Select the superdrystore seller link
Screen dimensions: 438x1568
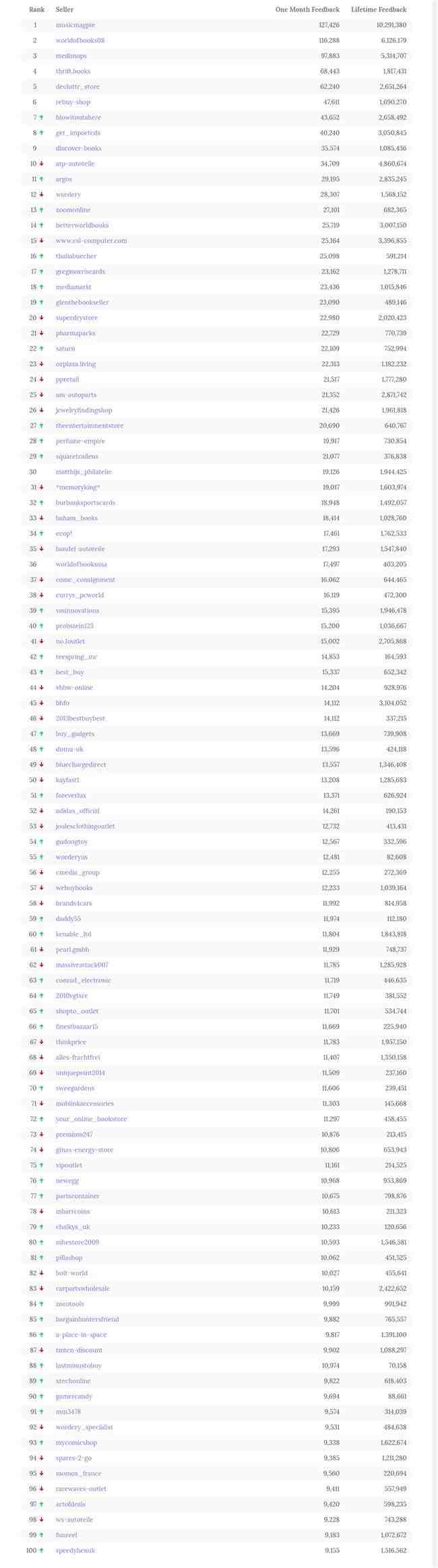pyautogui.click(x=77, y=318)
